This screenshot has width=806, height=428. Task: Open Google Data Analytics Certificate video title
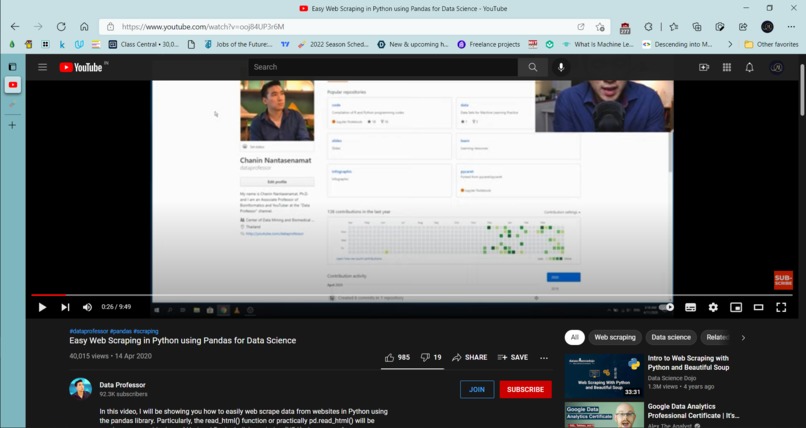point(693,411)
